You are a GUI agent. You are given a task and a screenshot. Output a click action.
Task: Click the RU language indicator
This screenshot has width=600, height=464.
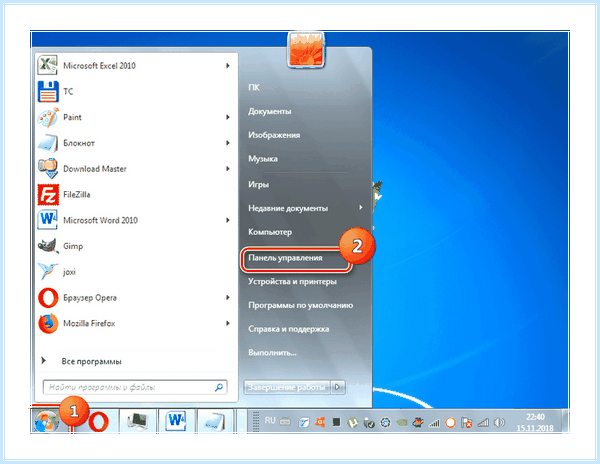270,420
